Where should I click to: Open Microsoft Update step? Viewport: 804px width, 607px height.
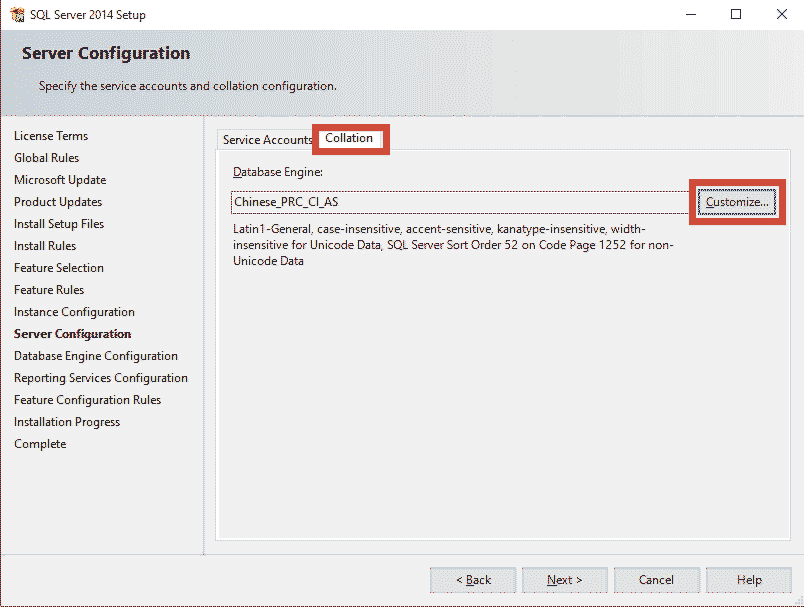click(x=59, y=179)
